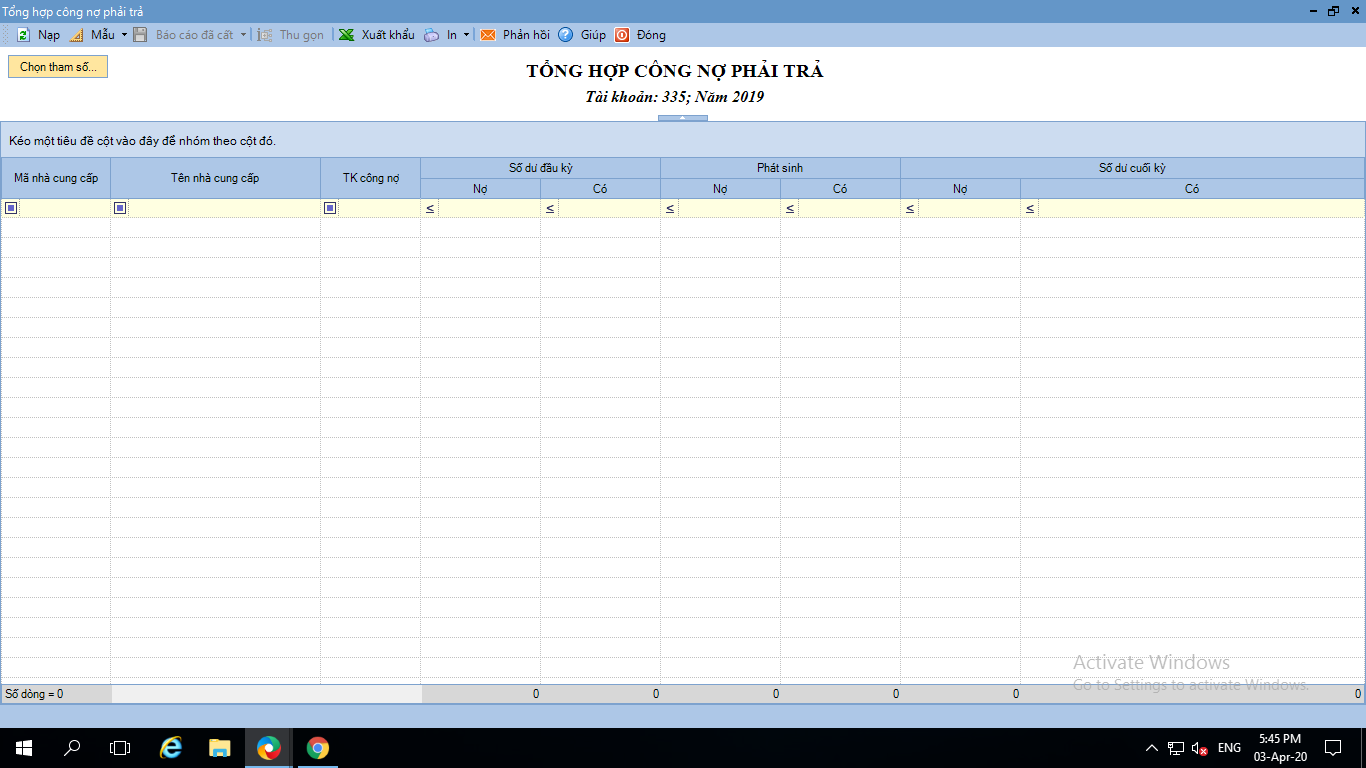Sort by Tên nhà cung cấp column header
The width and height of the screenshot is (1366, 768).
tap(215, 178)
